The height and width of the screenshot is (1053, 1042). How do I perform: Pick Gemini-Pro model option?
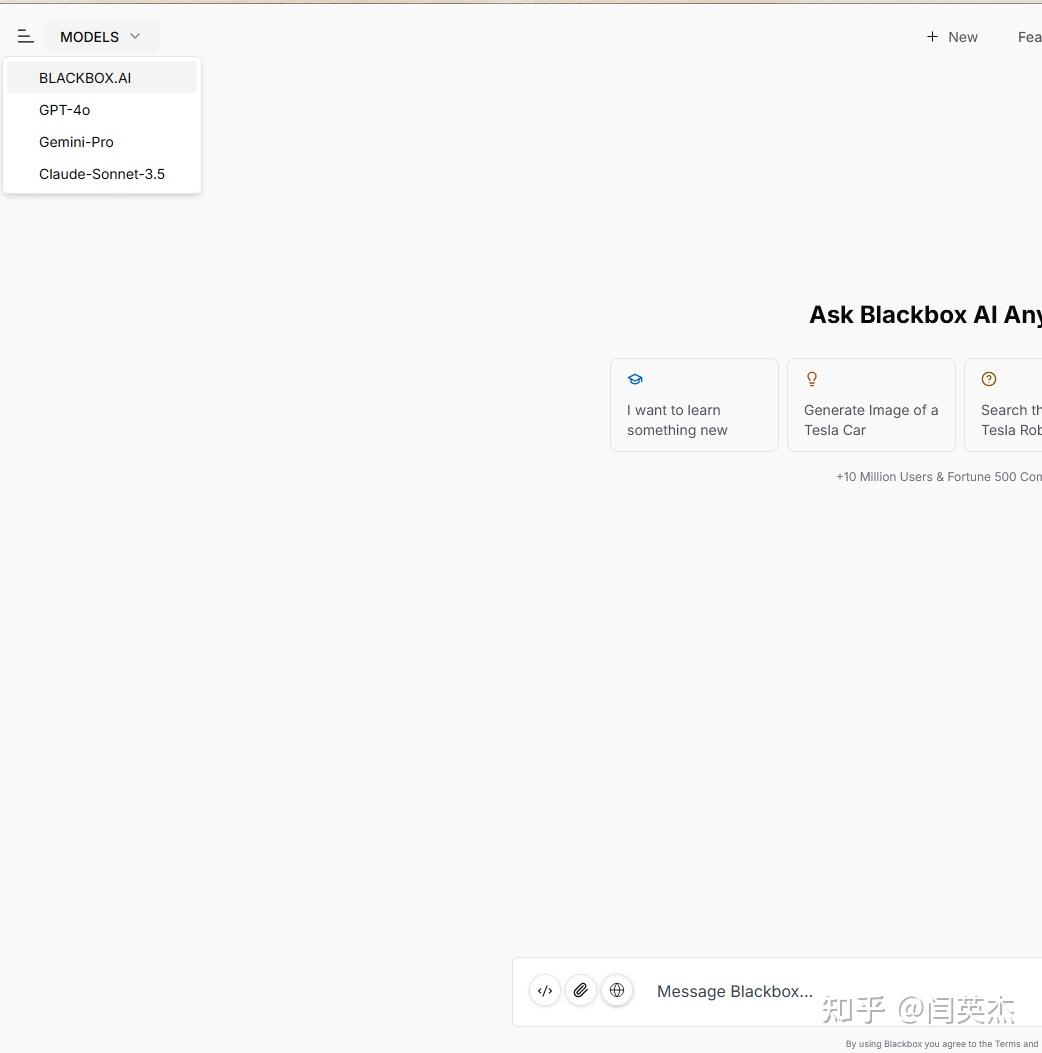[x=102, y=142]
